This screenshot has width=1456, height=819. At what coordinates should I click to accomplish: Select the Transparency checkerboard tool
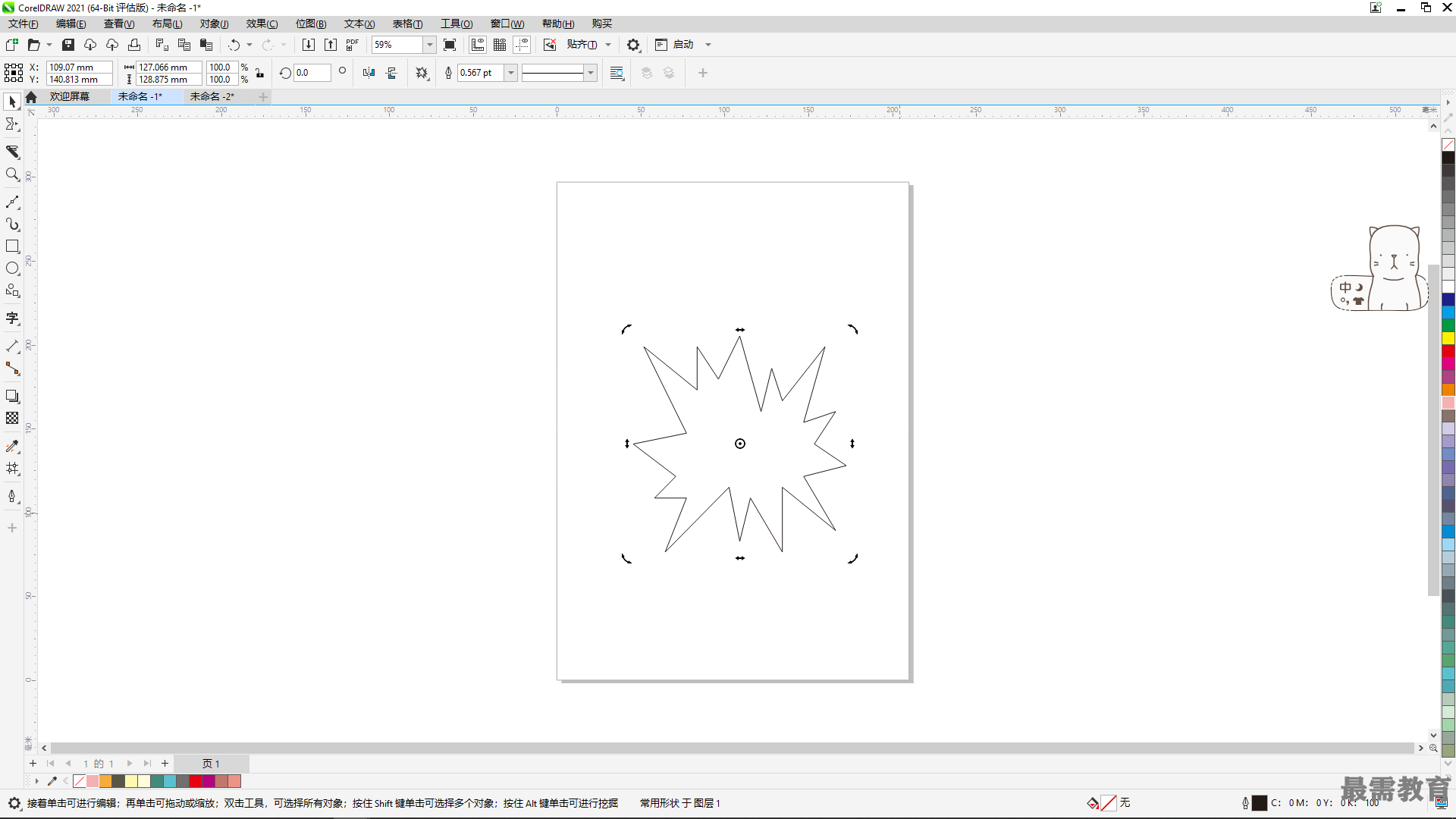(x=12, y=418)
